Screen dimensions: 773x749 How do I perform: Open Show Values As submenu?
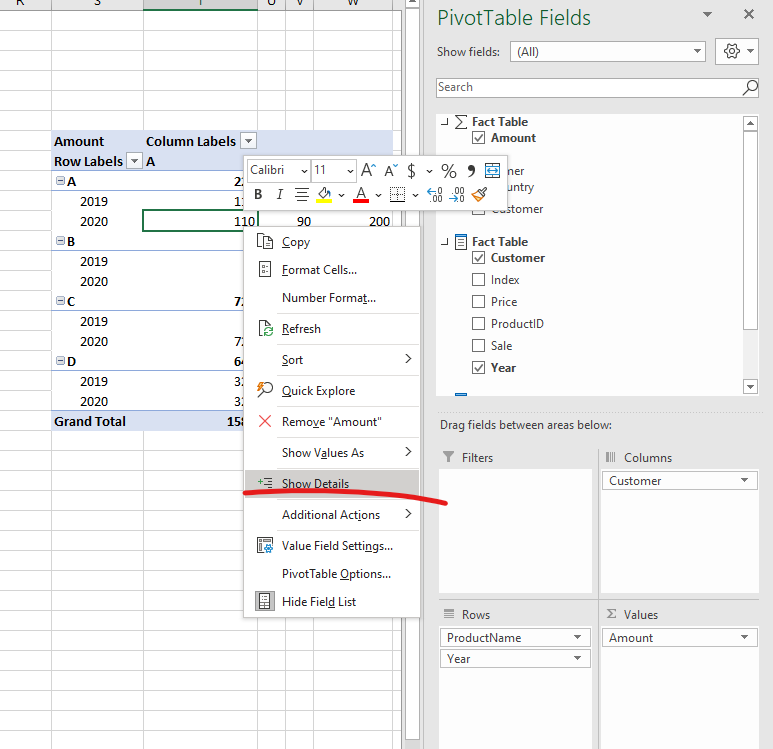[x=332, y=453]
